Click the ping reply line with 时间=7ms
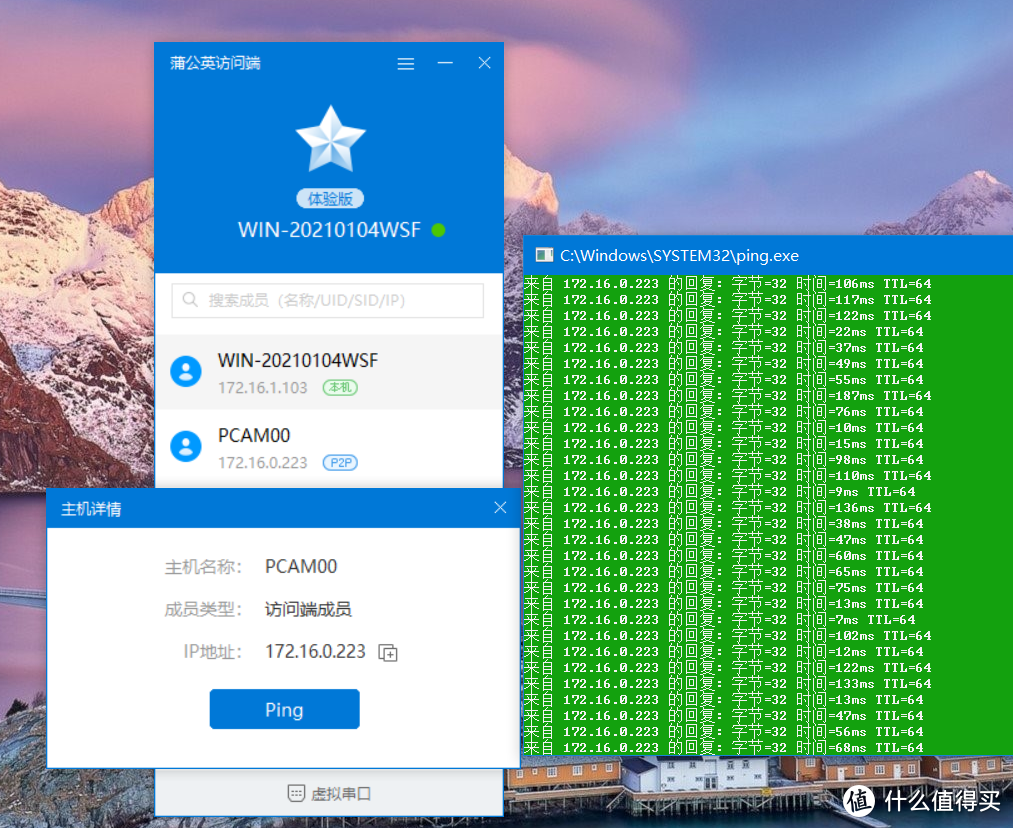 (x=720, y=620)
